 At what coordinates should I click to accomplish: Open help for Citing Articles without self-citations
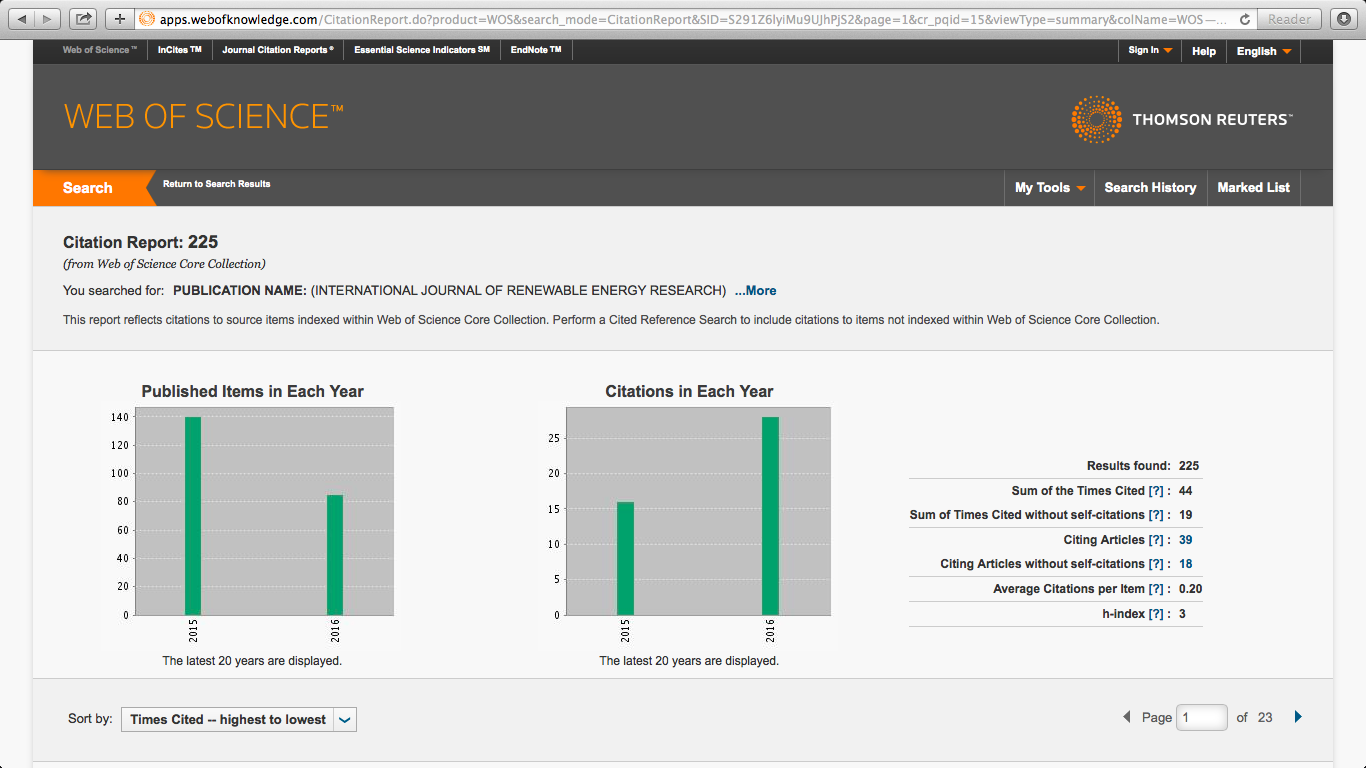(x=1156, y=564)
